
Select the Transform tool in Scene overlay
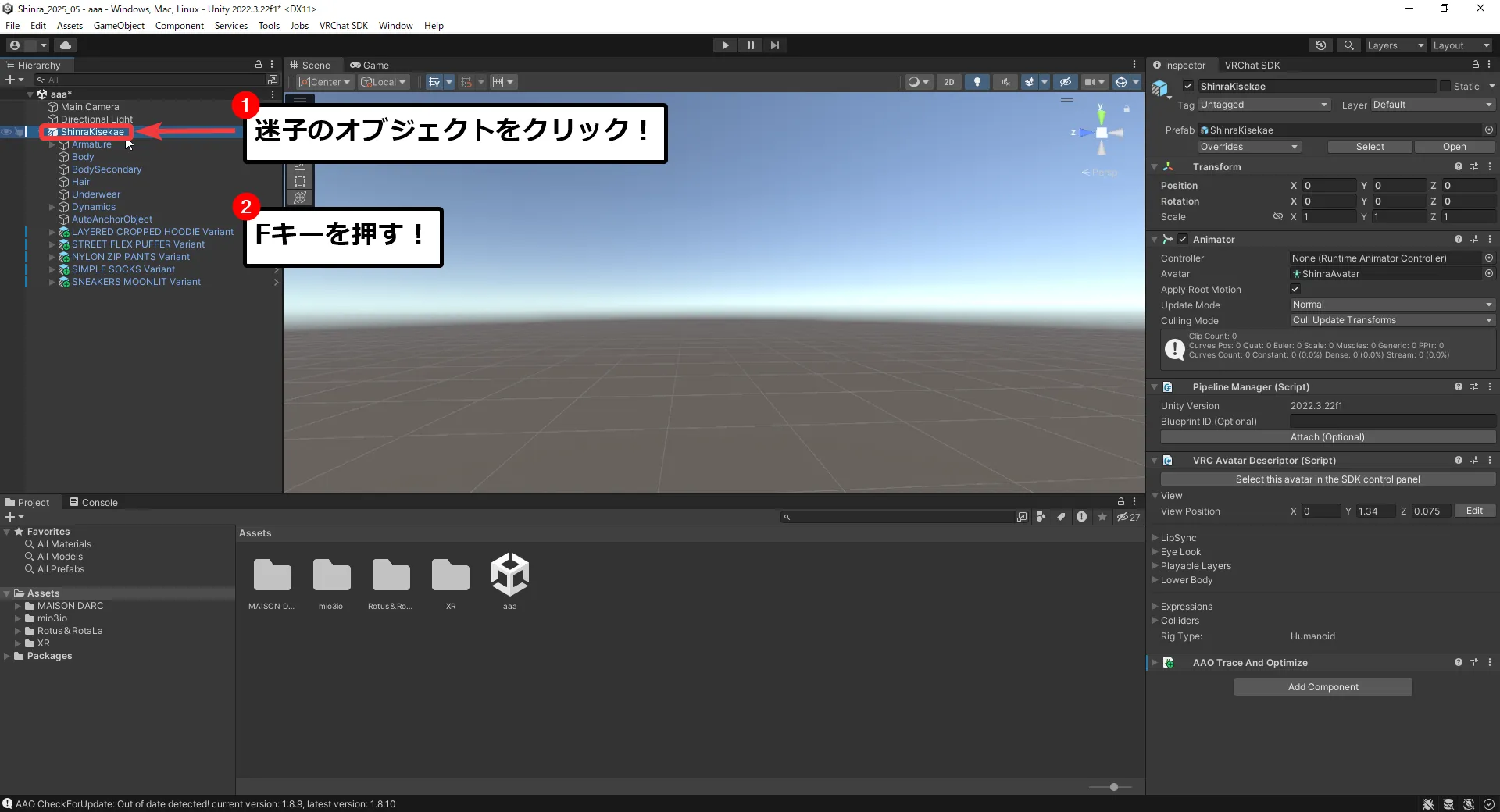pyautogui.click(x=300, y=198)
